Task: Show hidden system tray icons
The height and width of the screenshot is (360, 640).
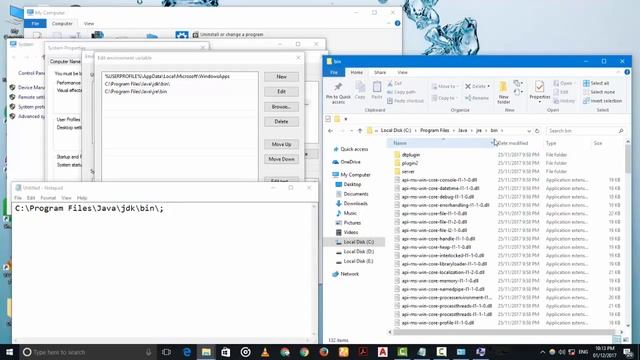Action: tap(542, 352)
